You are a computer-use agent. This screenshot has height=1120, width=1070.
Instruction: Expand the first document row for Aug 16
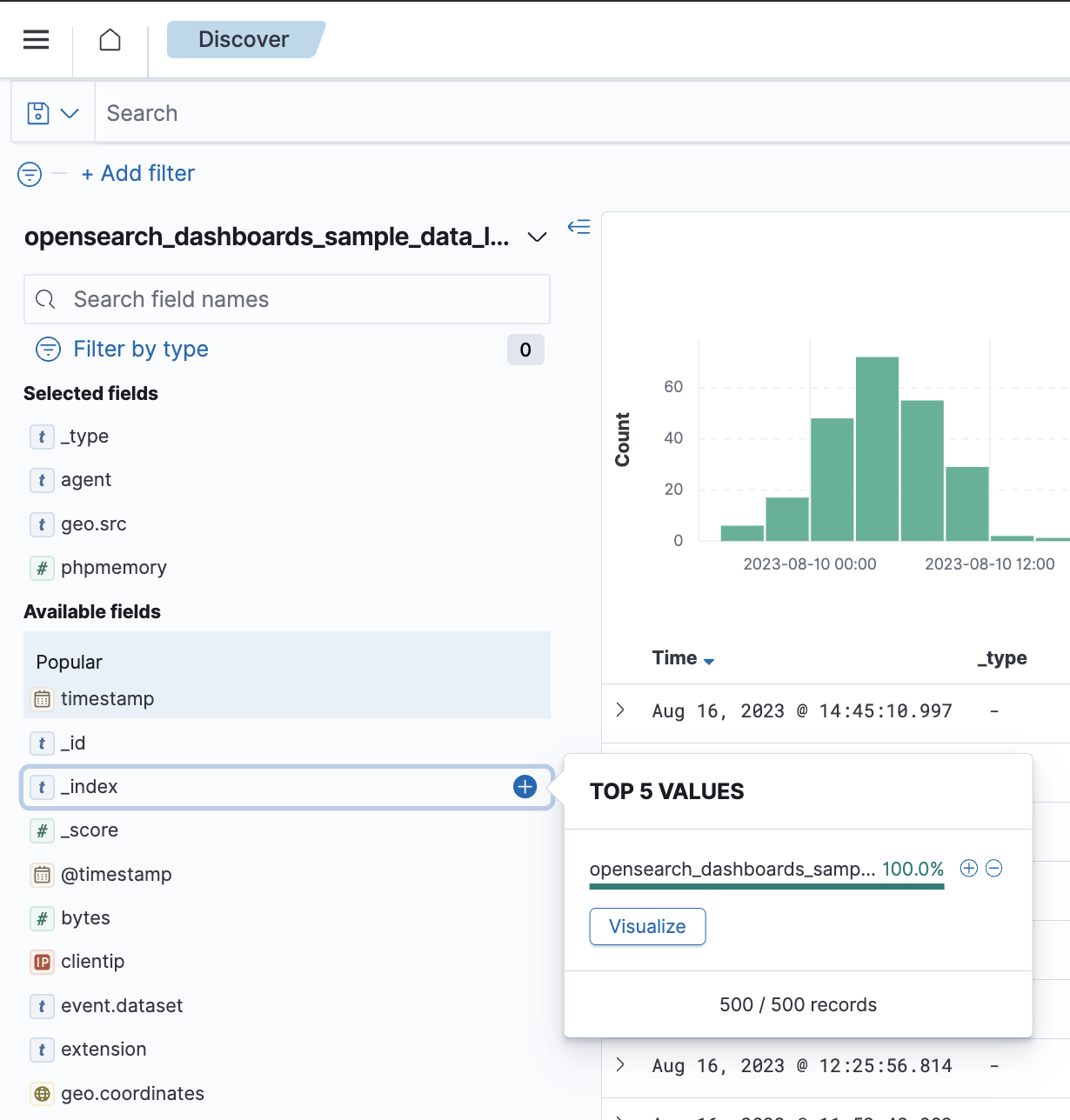coord(620,710)
